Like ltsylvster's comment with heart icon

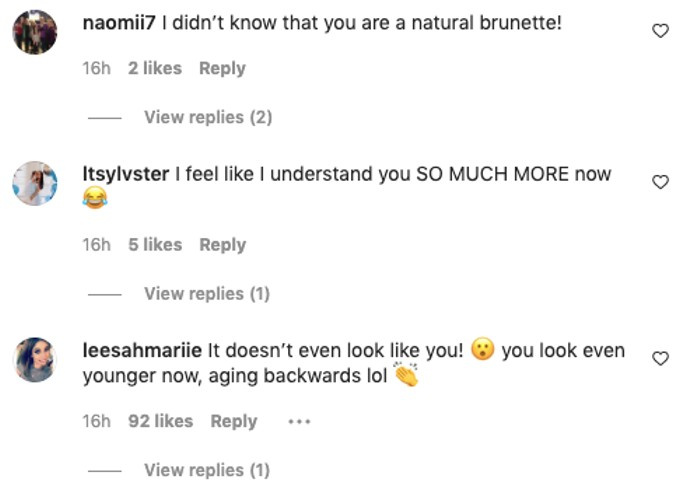point(660,182)
